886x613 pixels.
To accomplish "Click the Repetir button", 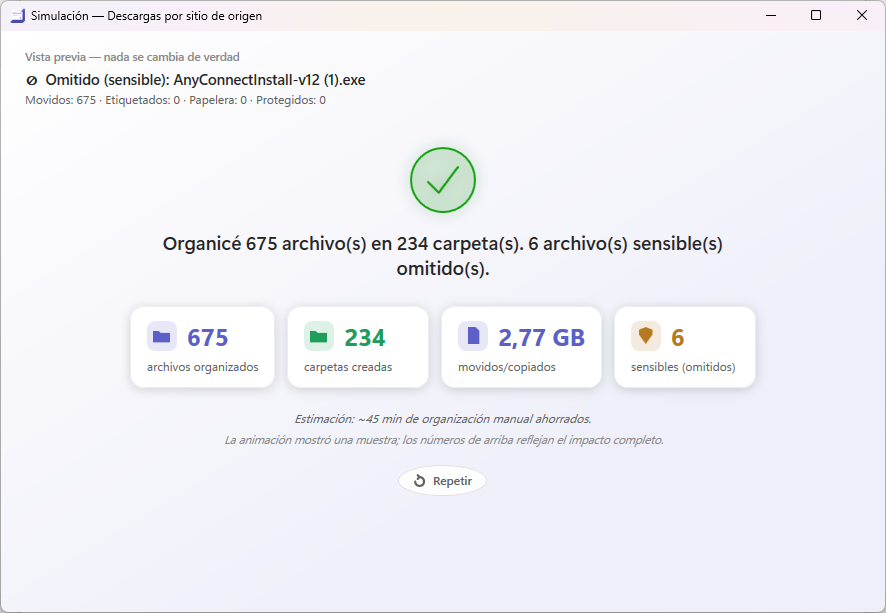I will (442, 481).
